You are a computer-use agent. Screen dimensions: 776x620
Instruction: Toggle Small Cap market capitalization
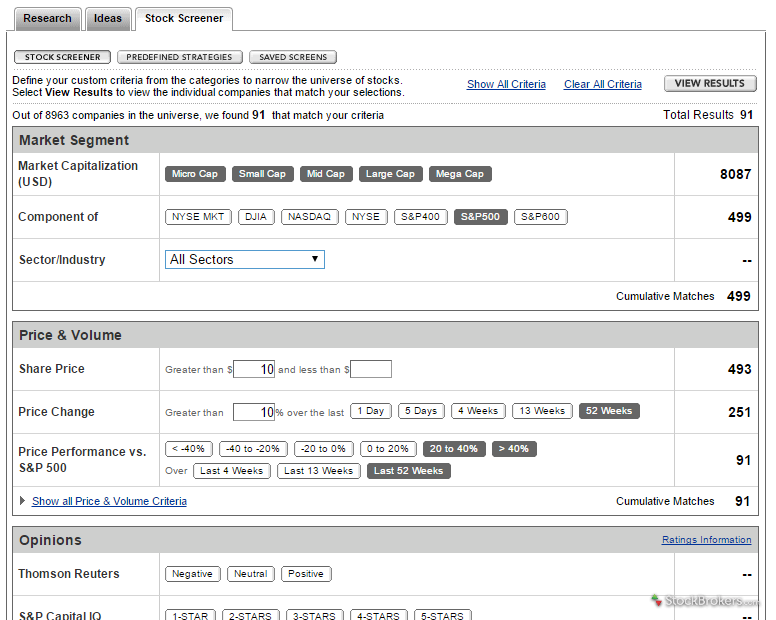click(262, 174)
